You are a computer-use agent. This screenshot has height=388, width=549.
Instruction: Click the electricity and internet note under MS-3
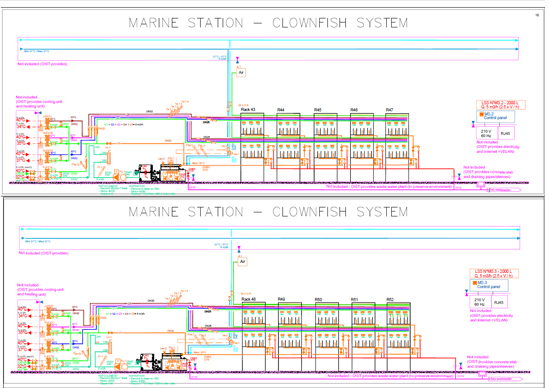pos(491,316)
